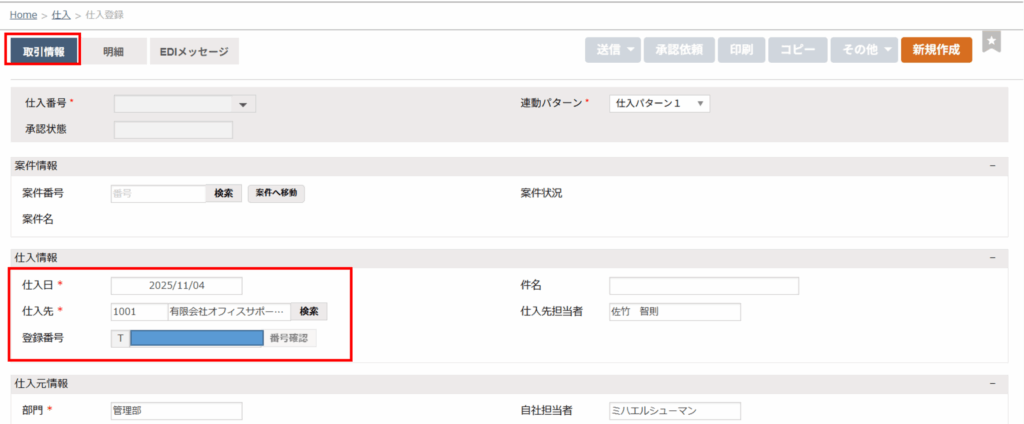The height and width of the screenshot is (424, 1024).
Task: Go to Home breadcrumb link
Action: 24,15
